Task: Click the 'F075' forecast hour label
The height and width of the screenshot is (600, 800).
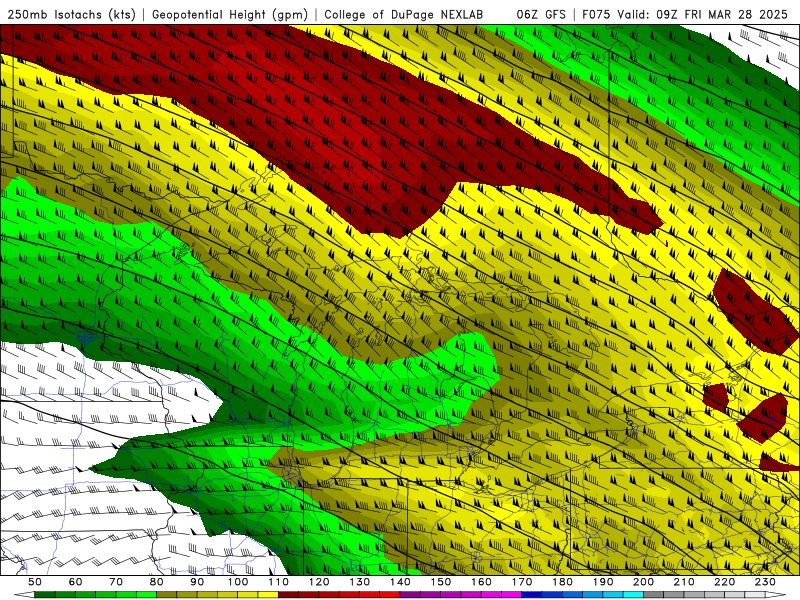Action: [596, 14]
